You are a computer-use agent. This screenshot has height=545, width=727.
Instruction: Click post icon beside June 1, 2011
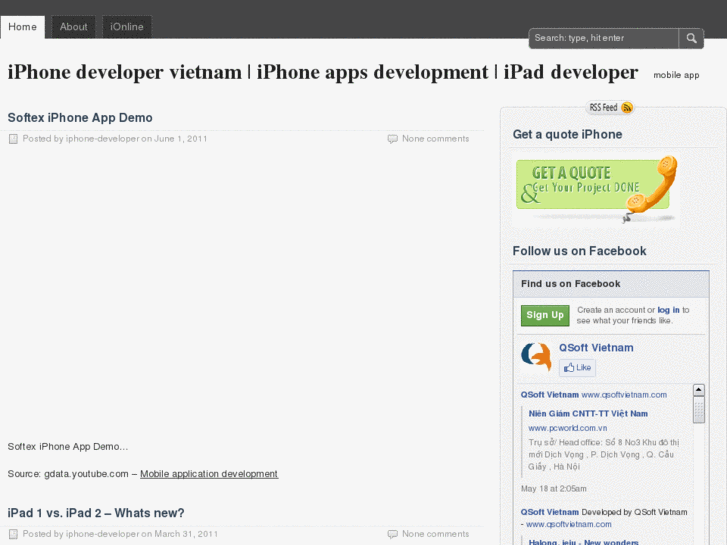13,139
